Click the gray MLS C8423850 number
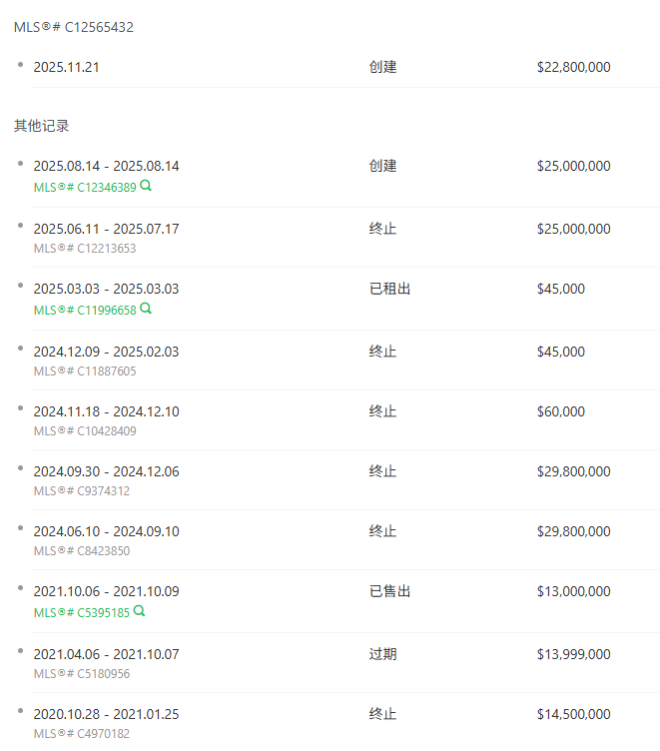This screenshot has width=660, height=751. [82, 551]
